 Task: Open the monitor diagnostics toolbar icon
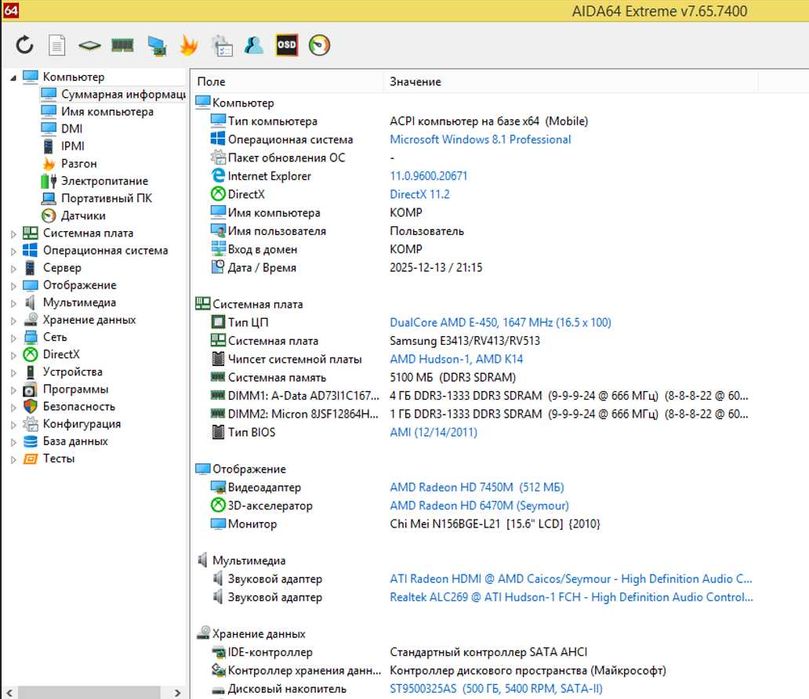156,45
